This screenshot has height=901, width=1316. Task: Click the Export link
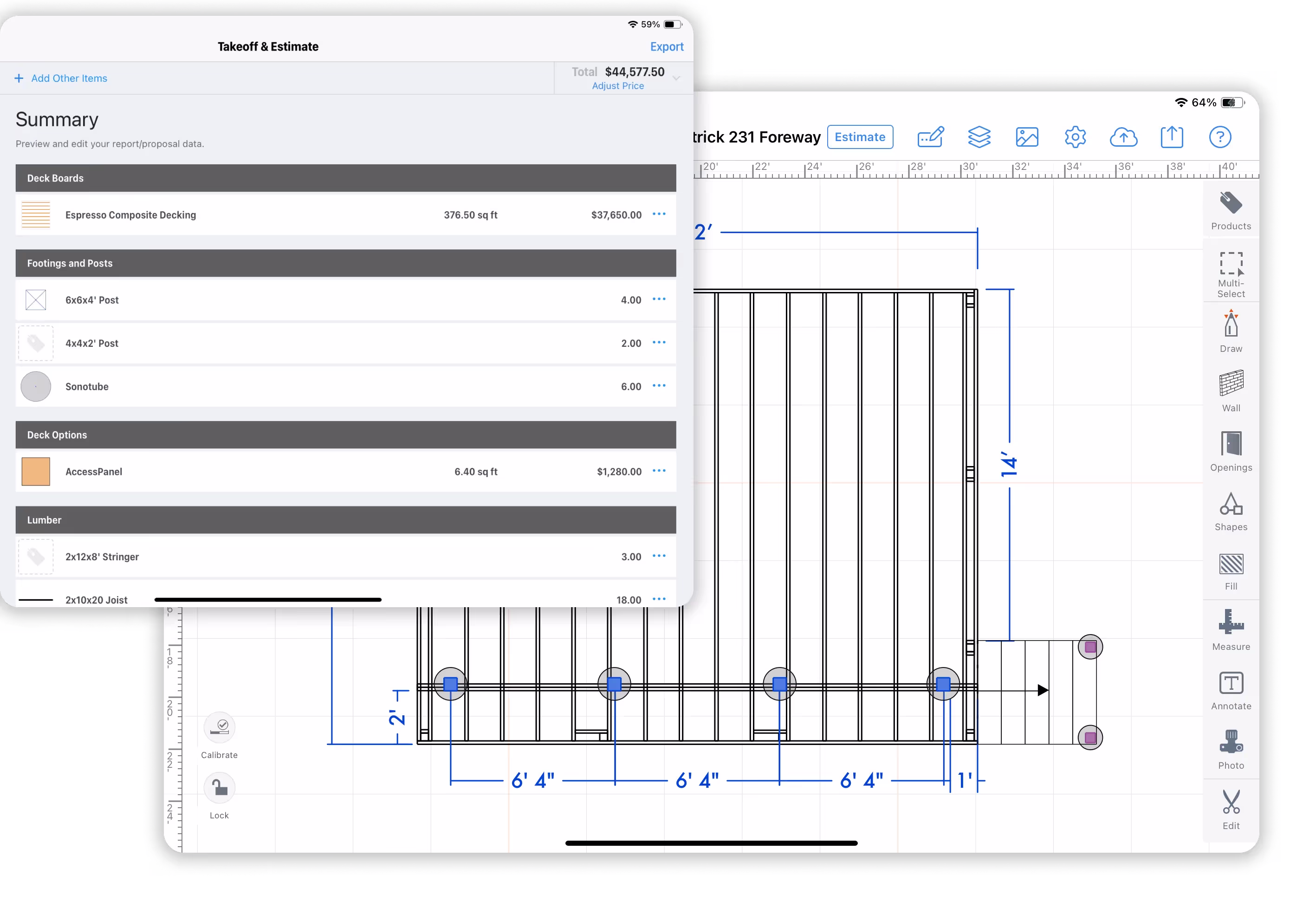coord(666,46)
